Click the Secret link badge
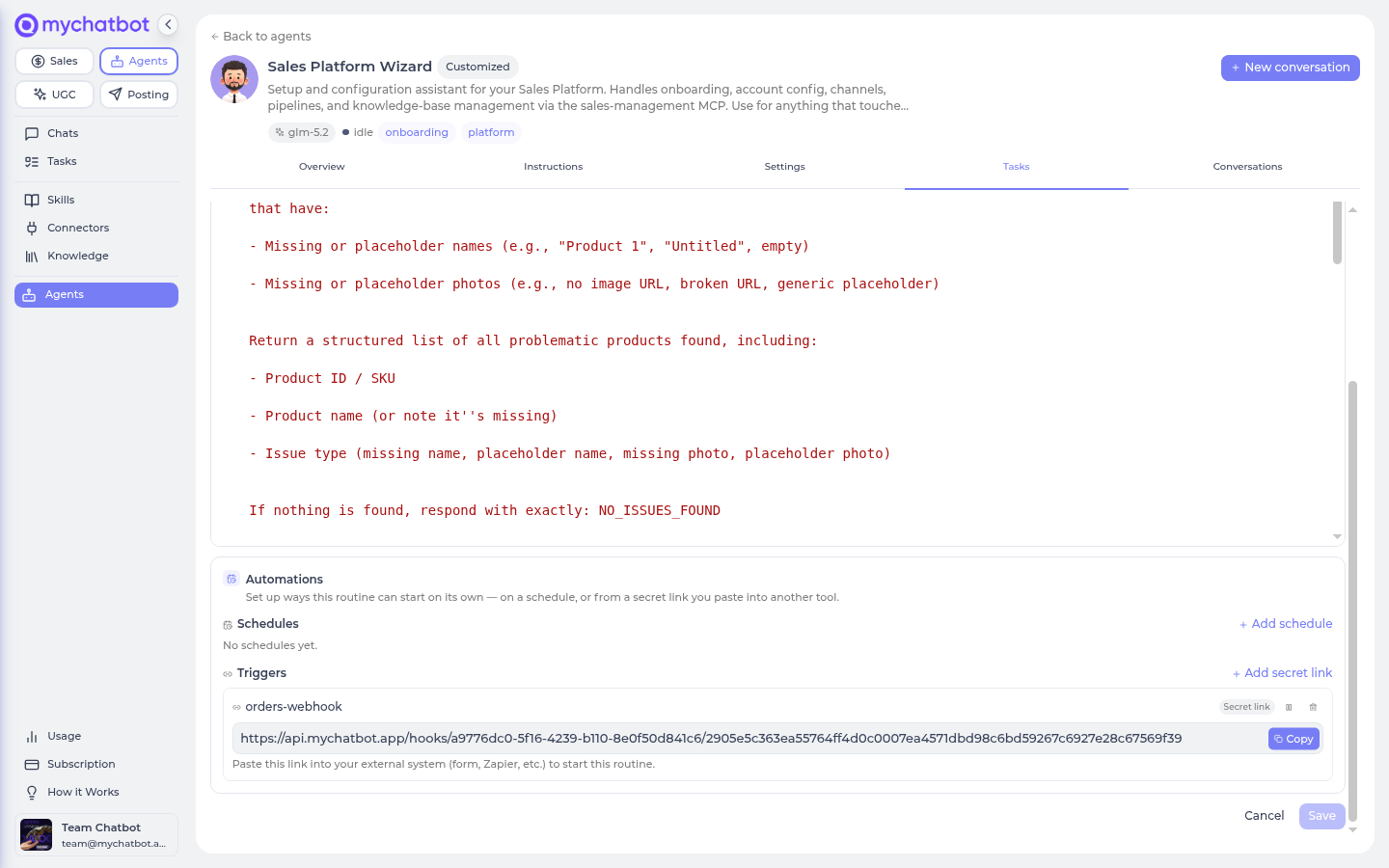This screenshot has width=1389, height=868. (1246, 707)
